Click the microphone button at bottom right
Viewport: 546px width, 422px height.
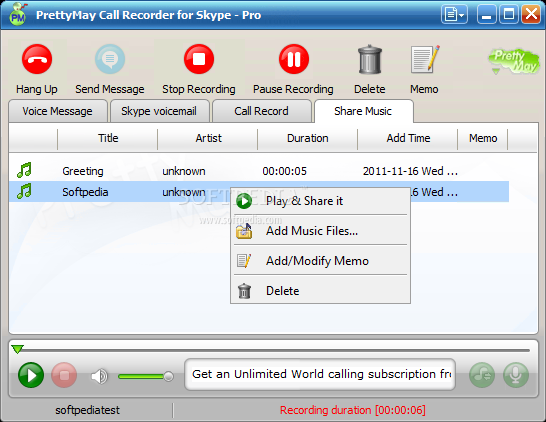click(x=516, y=375)
